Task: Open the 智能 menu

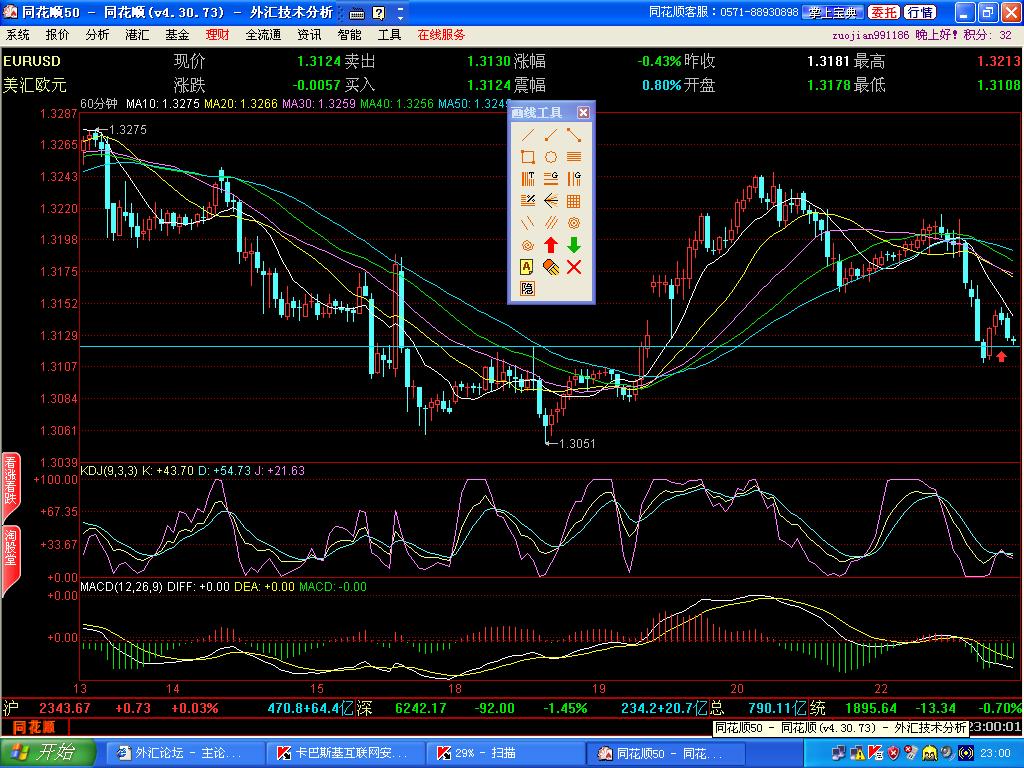Action: 349,35
